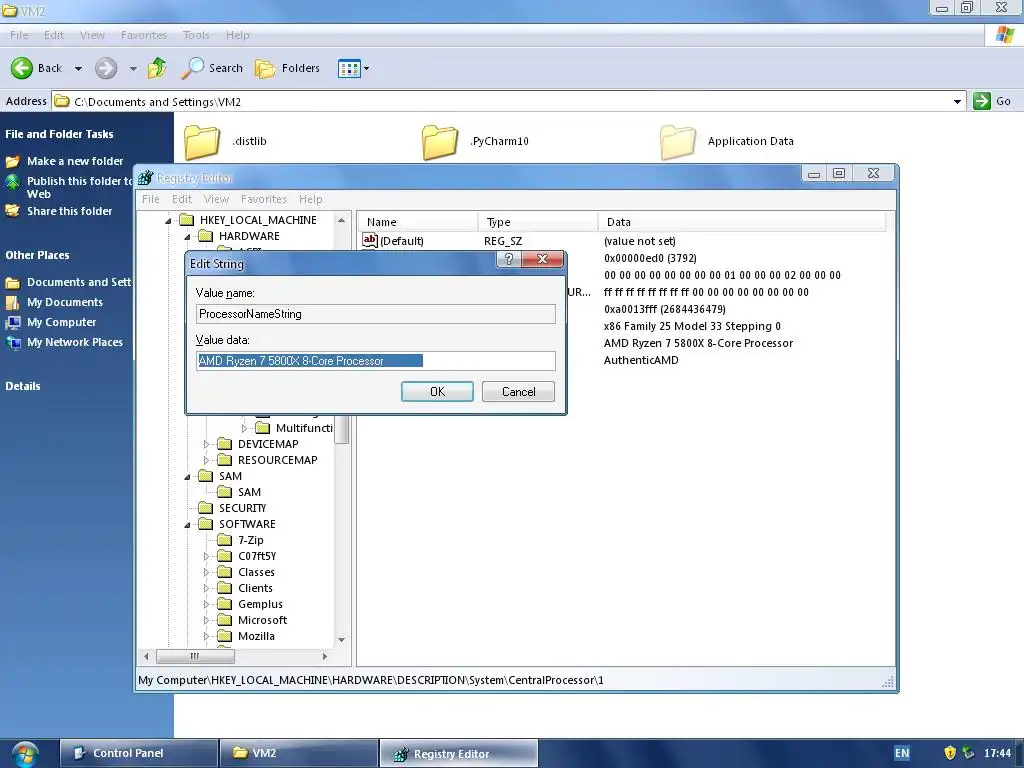Open Search in Explorer toolbar

[x=212, y=68]
